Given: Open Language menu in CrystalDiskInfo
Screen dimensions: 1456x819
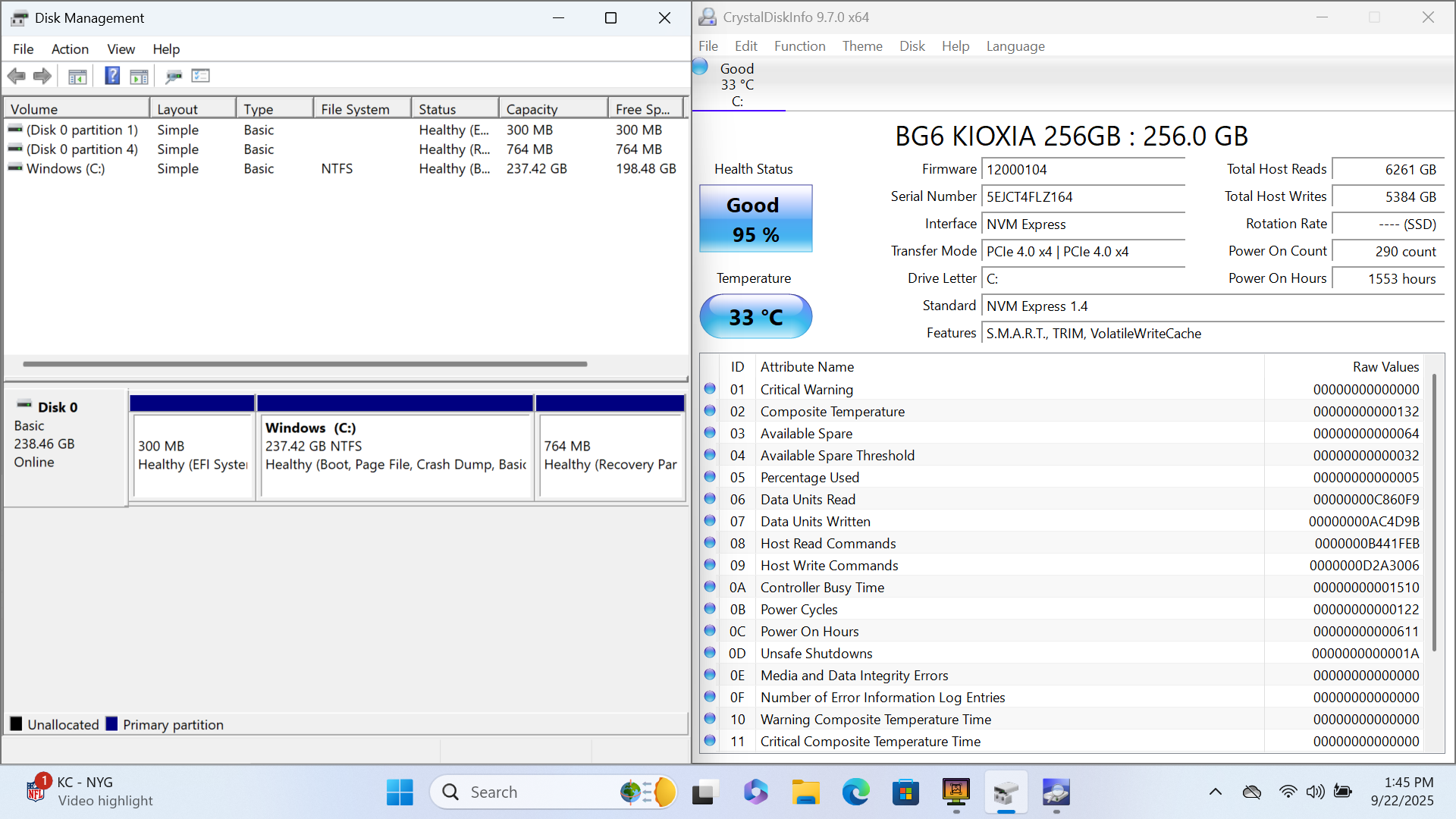Looking at the screenshot, I should click(1015, 46).
